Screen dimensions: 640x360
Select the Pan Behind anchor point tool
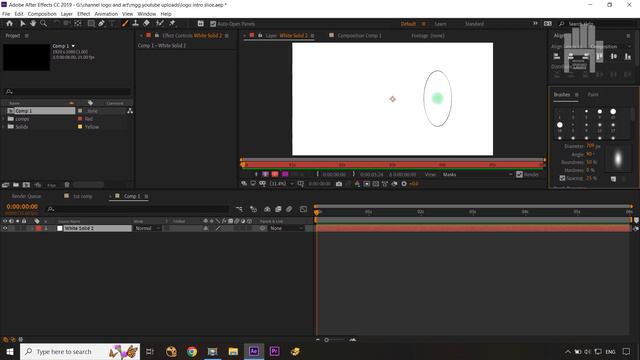[x=78, y=24]
